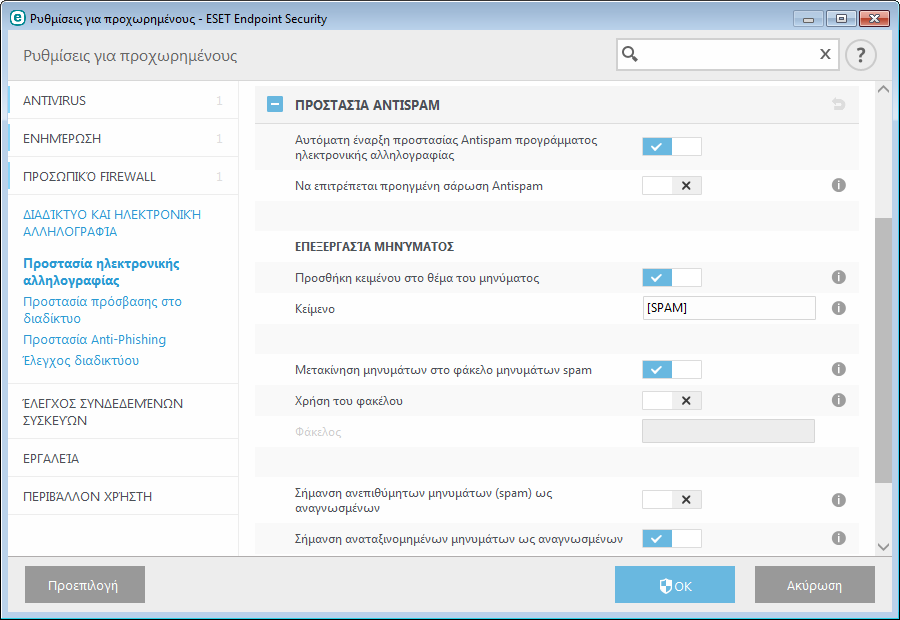
Task: Toggle Προσθήκη κειμένου στο θέμα του μηνύματος
Action: coord(672,278)
